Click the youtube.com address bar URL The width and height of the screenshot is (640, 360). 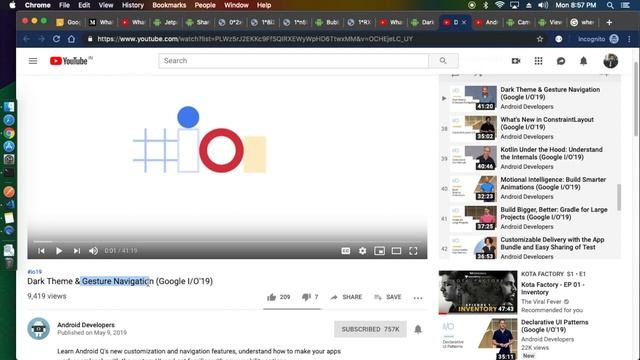pyautogui.click(x=255, y=39)
